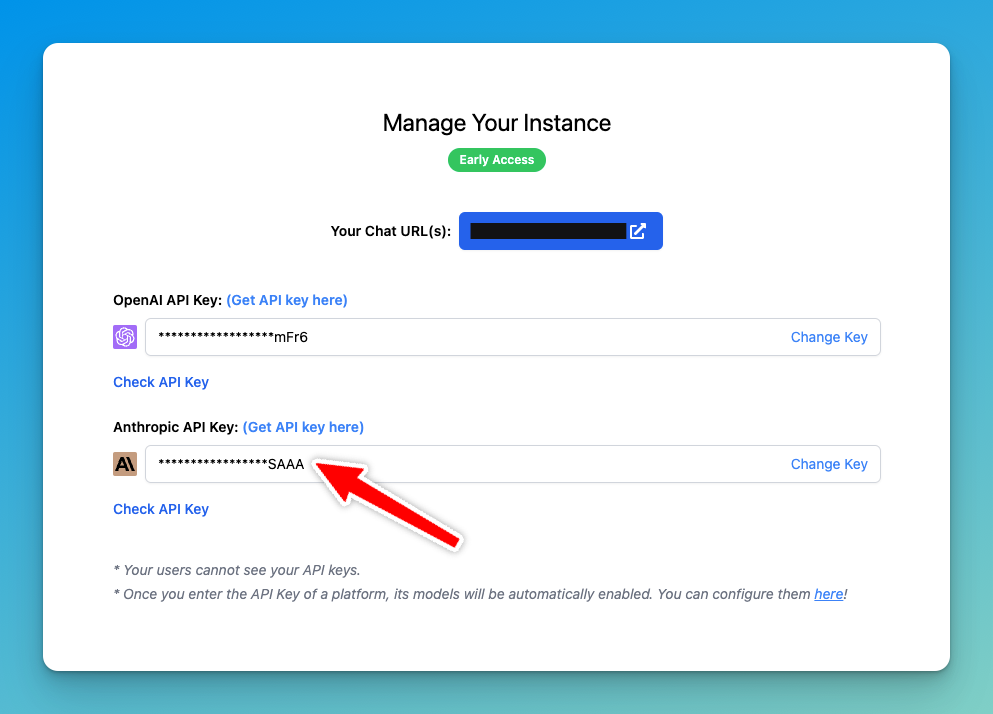Image resolution: width=993 pixels, height=714 pixels.
Task: Click the 'Anthropic API Key:' label
Action: (x=175, y=427)
